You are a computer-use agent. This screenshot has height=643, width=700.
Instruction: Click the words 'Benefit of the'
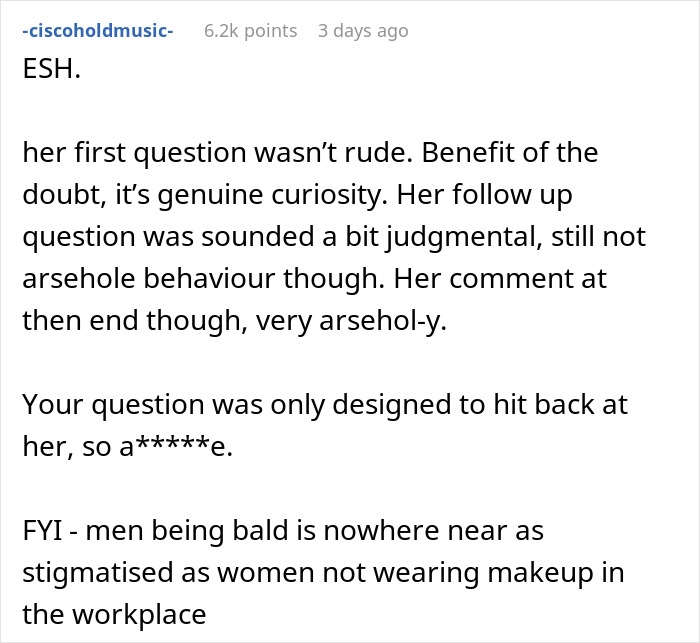pyautogui.click(x=509, y=152)
